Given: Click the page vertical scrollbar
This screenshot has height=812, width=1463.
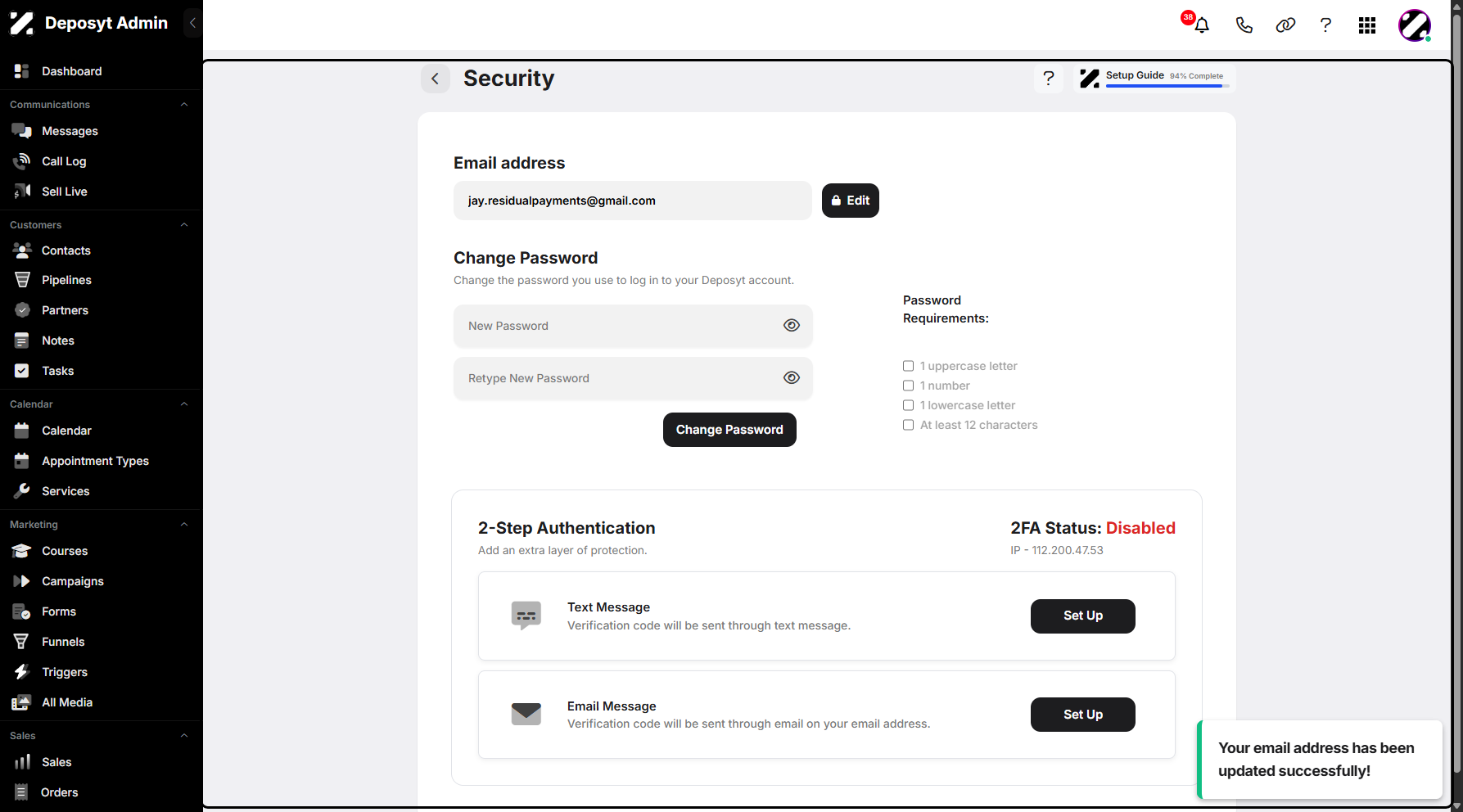Looking at the screenshot, I should point(1456,393).
